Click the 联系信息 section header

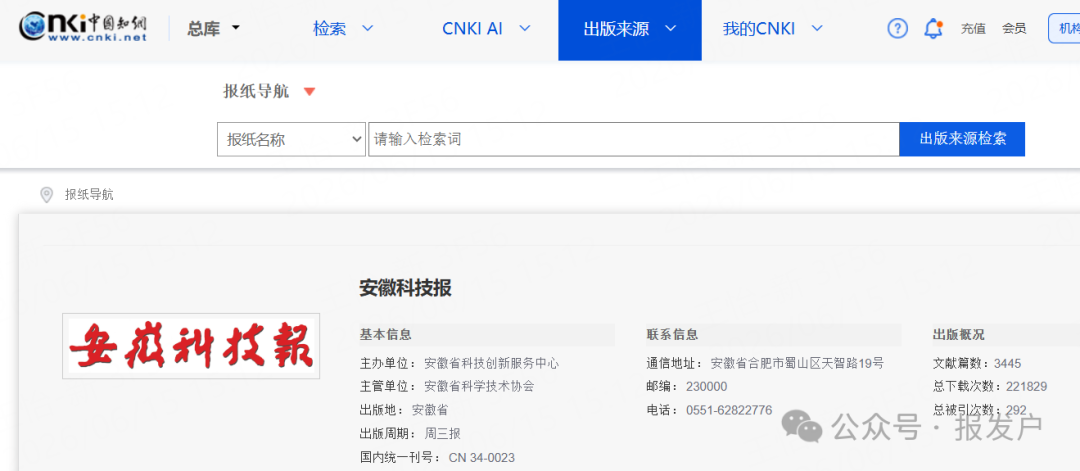pyautogui.click(x=672, y=335)
